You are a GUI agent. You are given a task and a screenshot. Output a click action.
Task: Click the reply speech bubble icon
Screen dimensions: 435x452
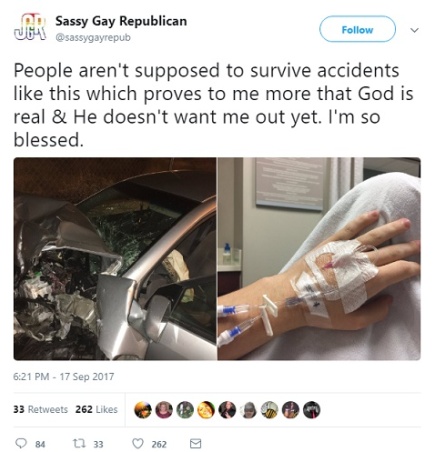[21, 444]
